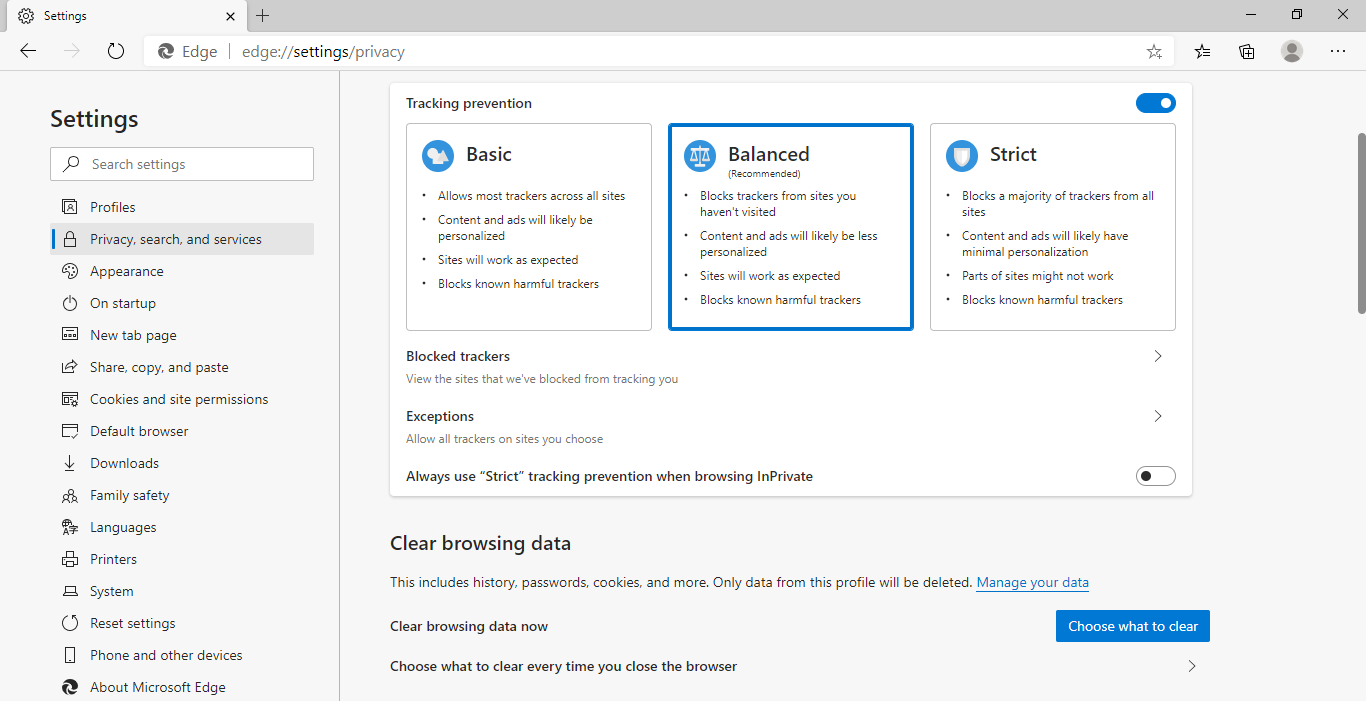Enable Strict tracking for InPrivate toggle
The image size is (1366, 701).
coord(1155,476)
